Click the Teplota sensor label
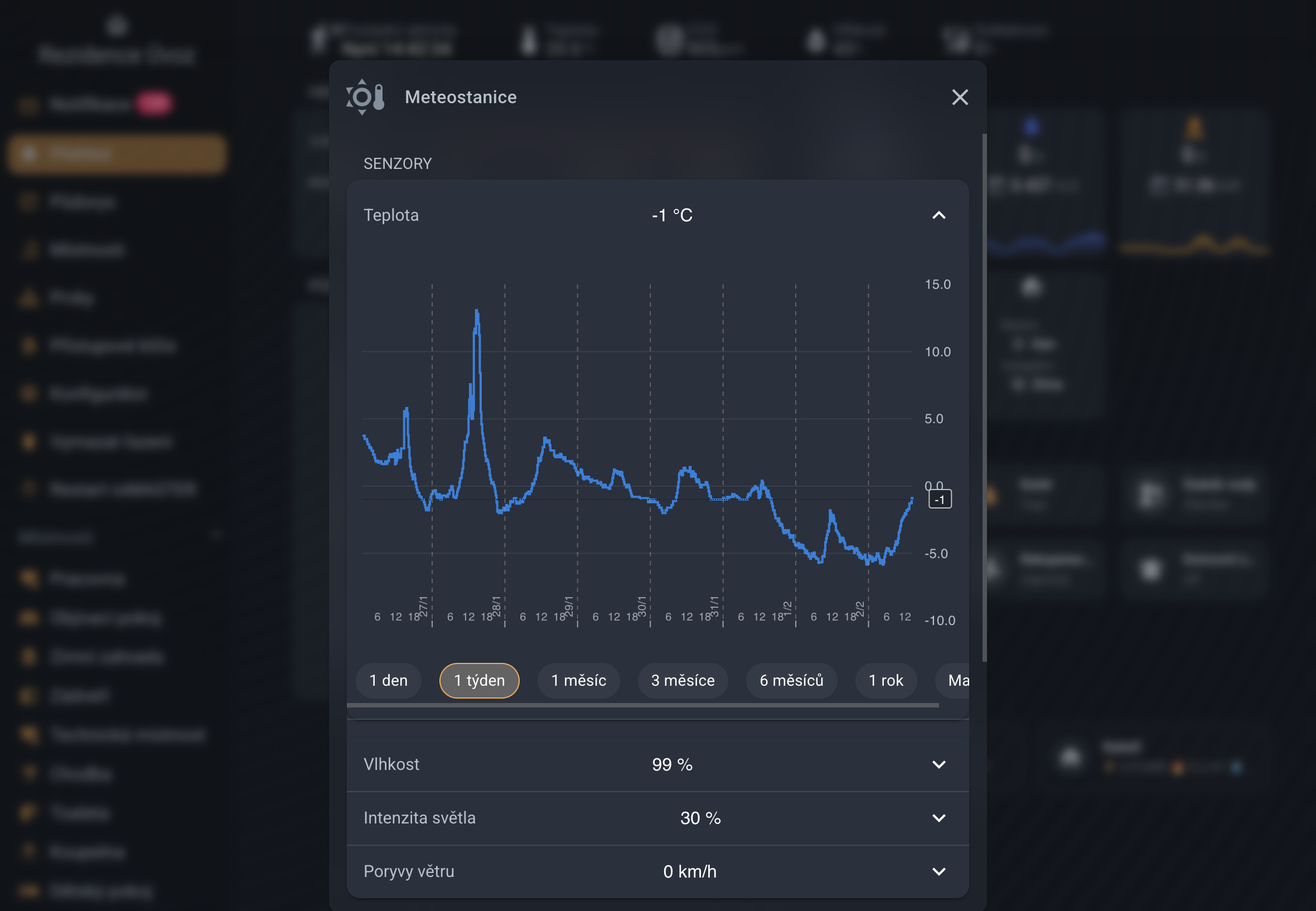This screenshot has width=1316, height=911. pyautogui.click(x=391, y=215)
